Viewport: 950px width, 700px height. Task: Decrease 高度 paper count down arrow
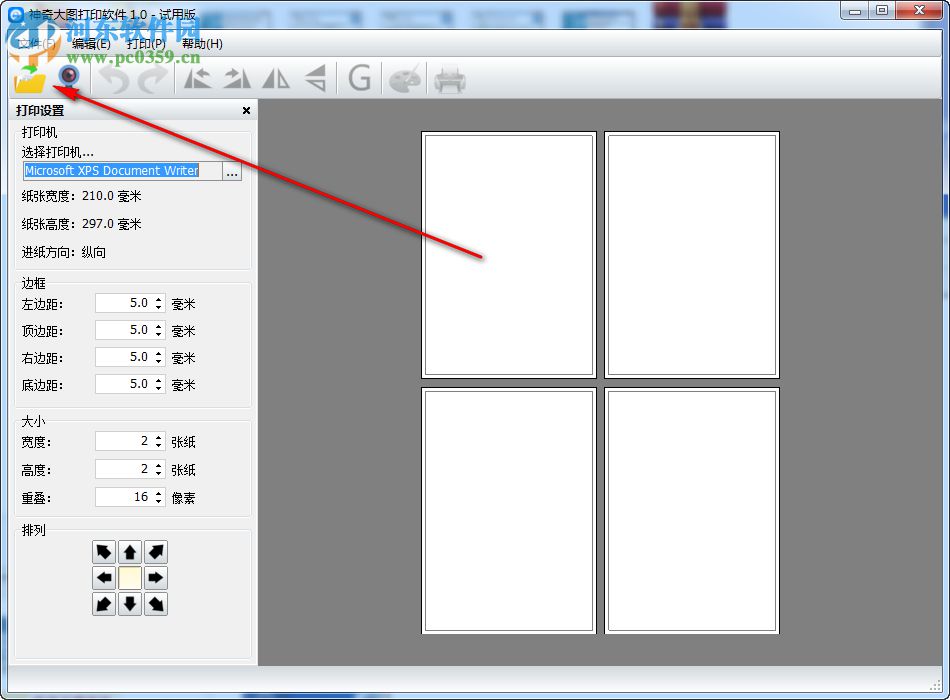[x=159, y=473]
